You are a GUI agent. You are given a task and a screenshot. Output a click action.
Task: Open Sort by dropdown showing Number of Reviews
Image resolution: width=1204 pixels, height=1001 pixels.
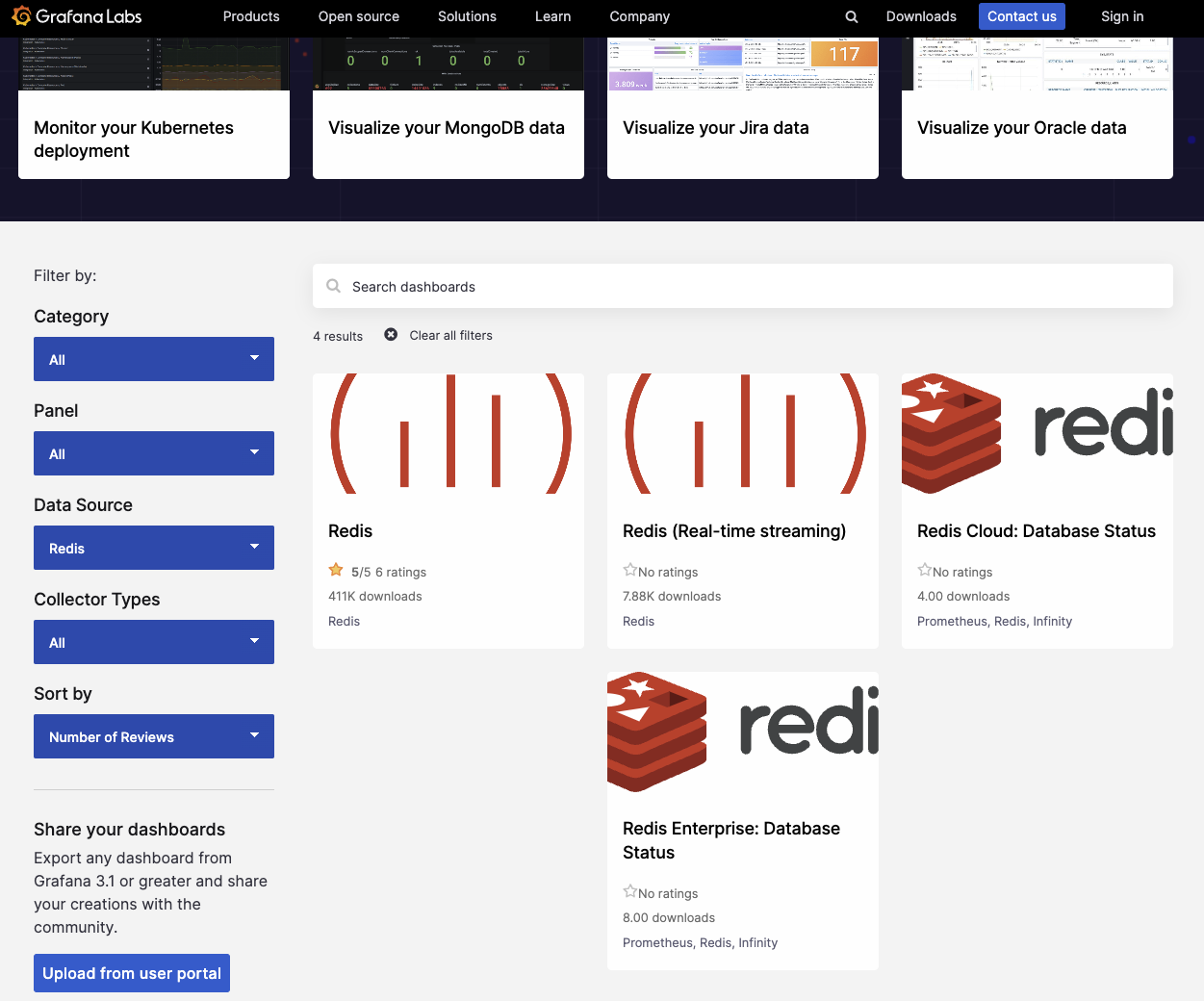[154, 736]
